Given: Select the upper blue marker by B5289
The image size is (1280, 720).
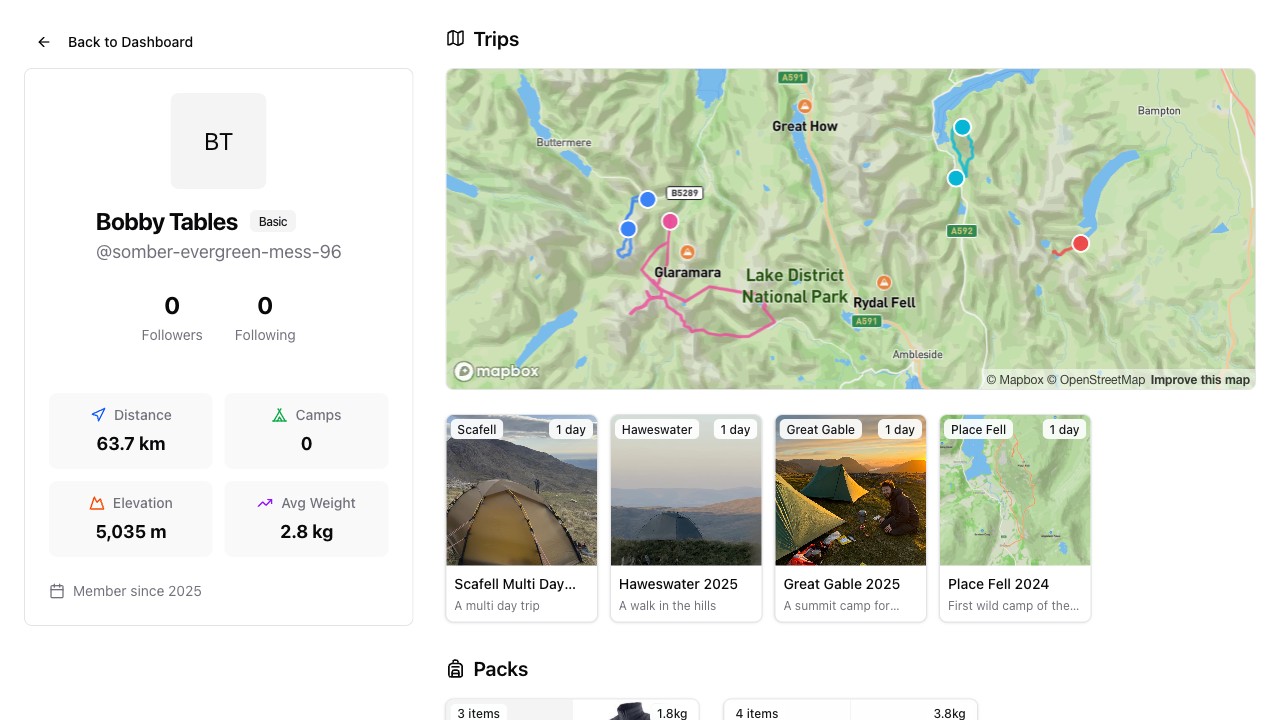Looking at the screenshot, I should pyautogui.click(x=647, y=199).
